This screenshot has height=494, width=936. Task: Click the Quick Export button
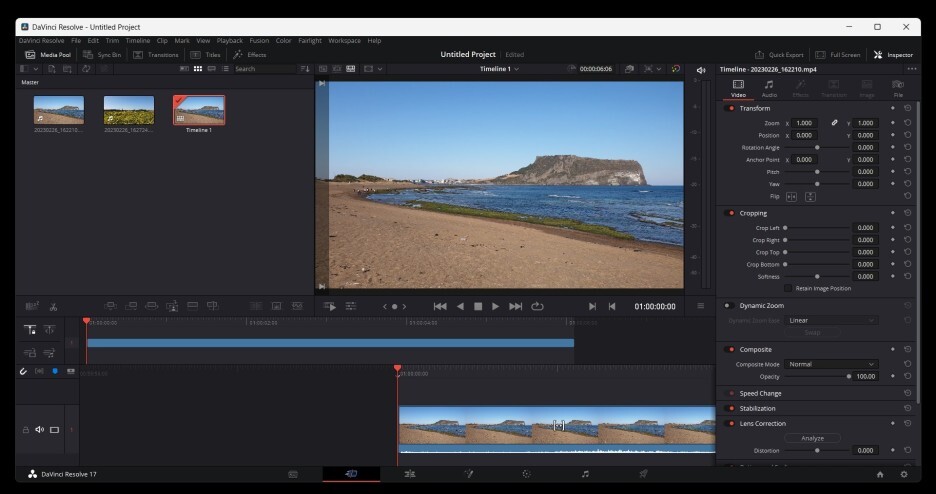coord(780,55)
